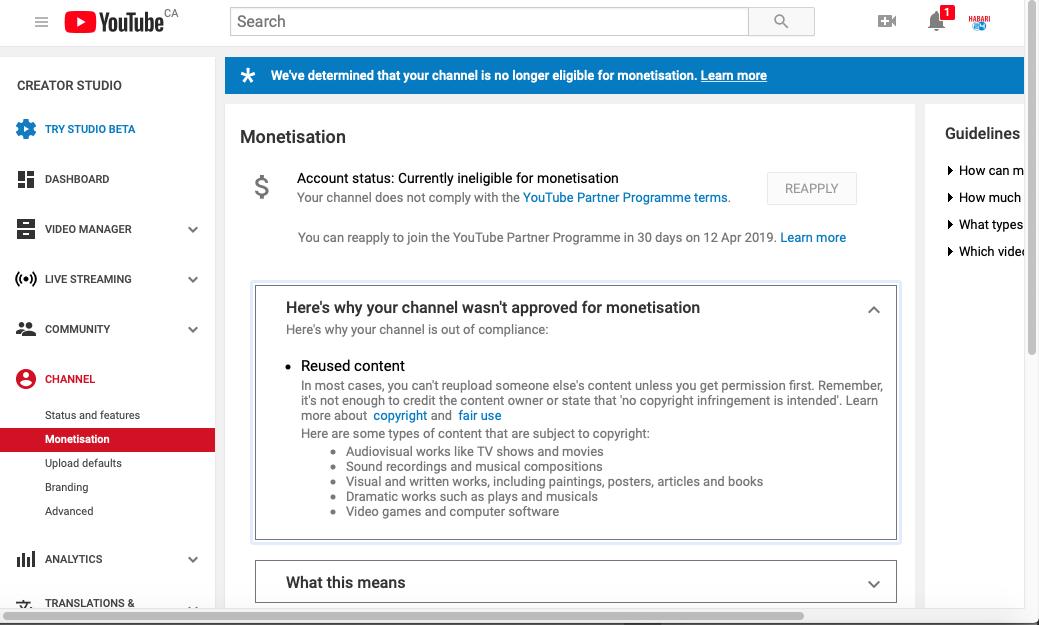Open DASHBOARD in sidebar
The height and width of the screenshot is (625, 1039).
[77, 179]
